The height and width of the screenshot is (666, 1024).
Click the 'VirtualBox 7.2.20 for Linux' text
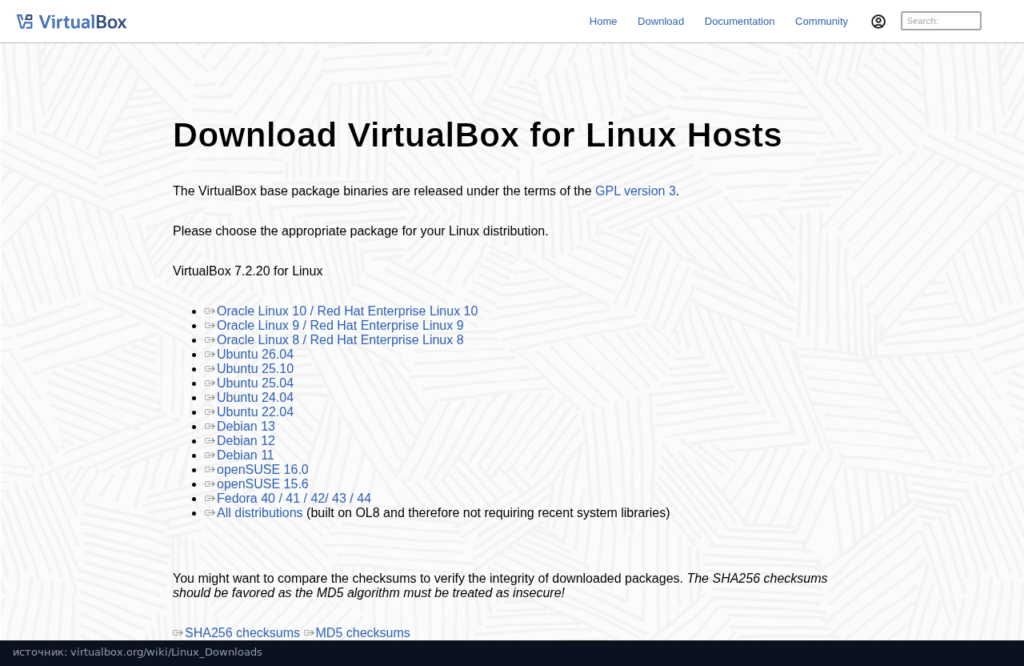click(x=248, y=271)
